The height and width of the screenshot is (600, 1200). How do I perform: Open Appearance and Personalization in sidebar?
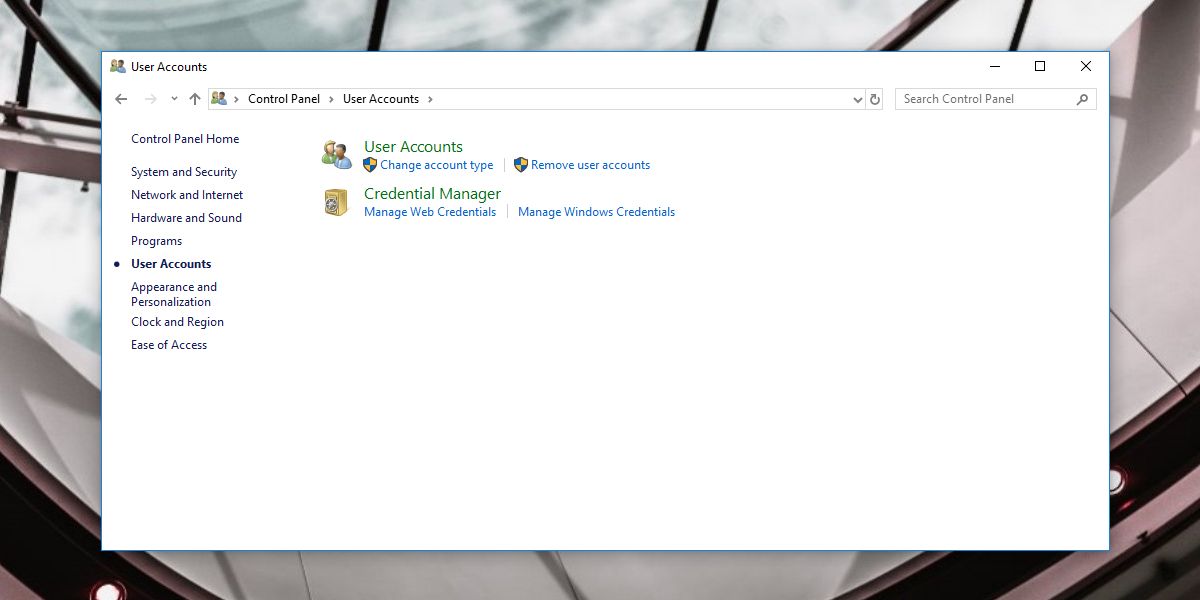point(174,294)
